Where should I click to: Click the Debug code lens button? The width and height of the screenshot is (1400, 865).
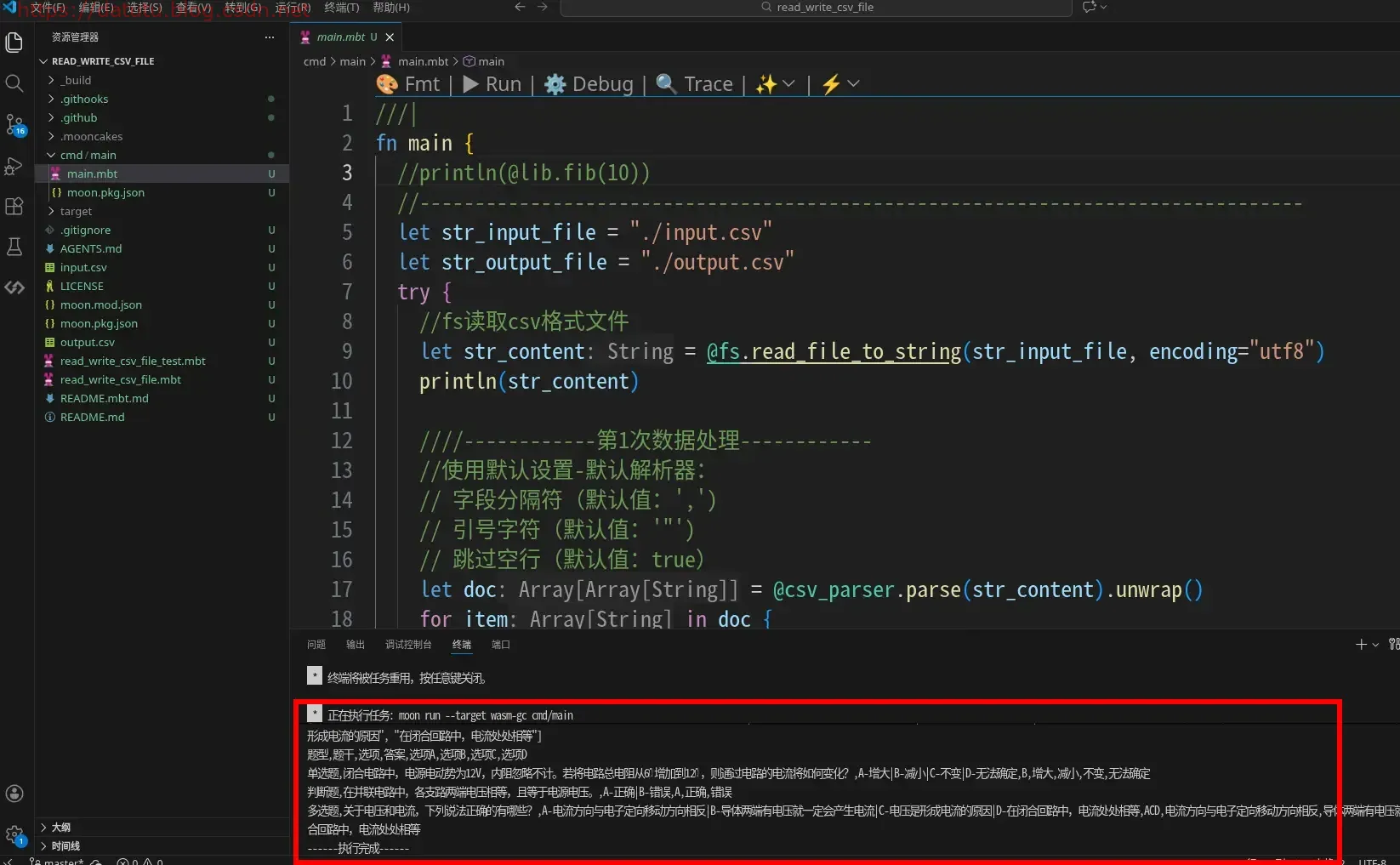tap(589, 84)
